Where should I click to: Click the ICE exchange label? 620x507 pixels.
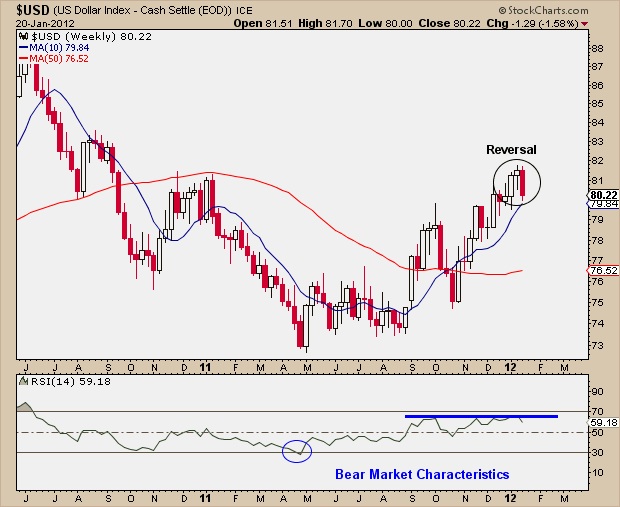tap(244, 10)
